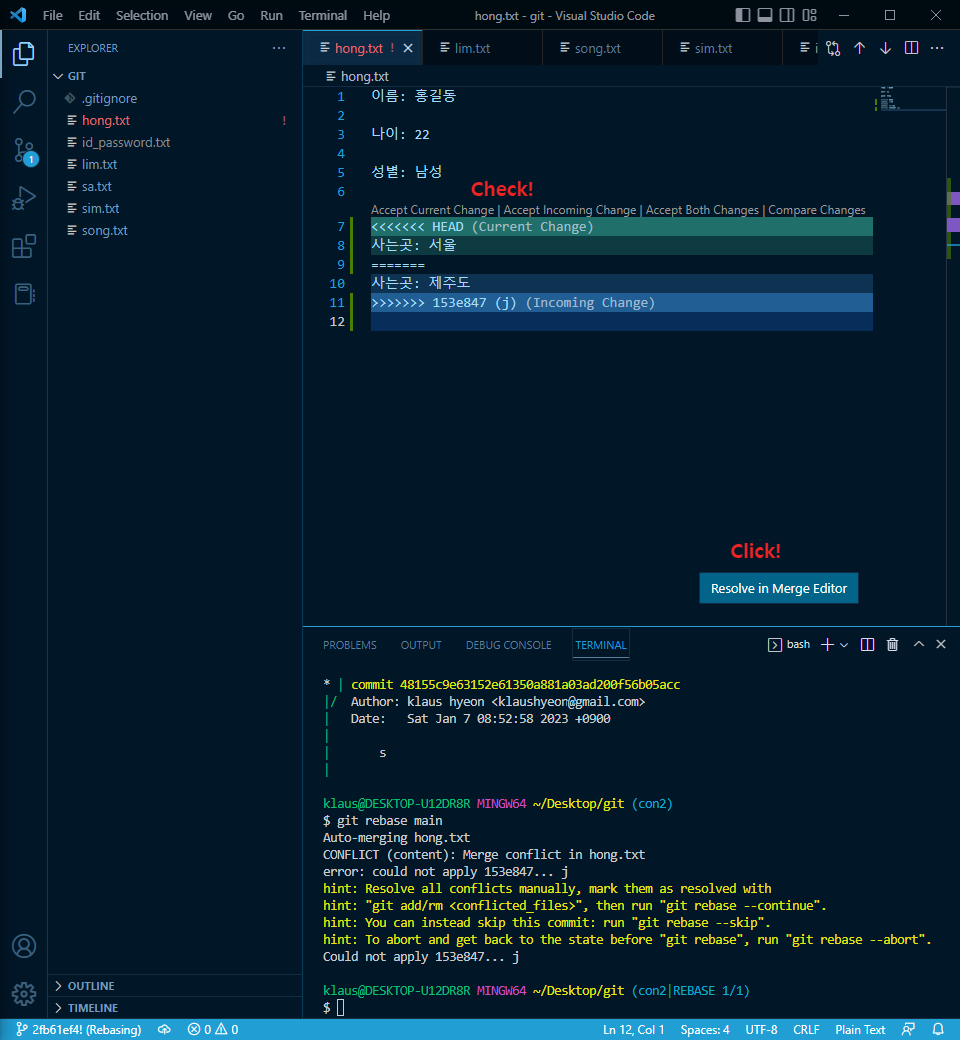Open the Terminal menu
Viewport: 960px width, 1040px height.
pos(322,15)
